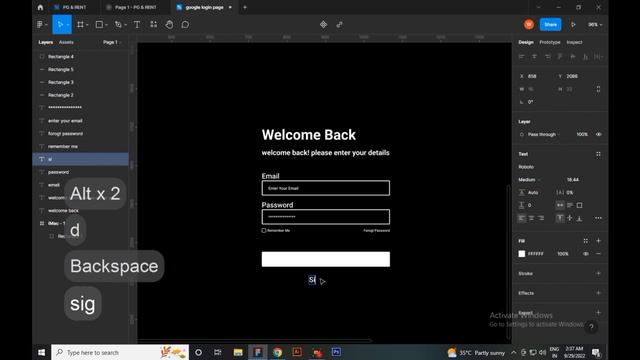Open Fill styles icon (four dots)

click(x=586, y=241)
